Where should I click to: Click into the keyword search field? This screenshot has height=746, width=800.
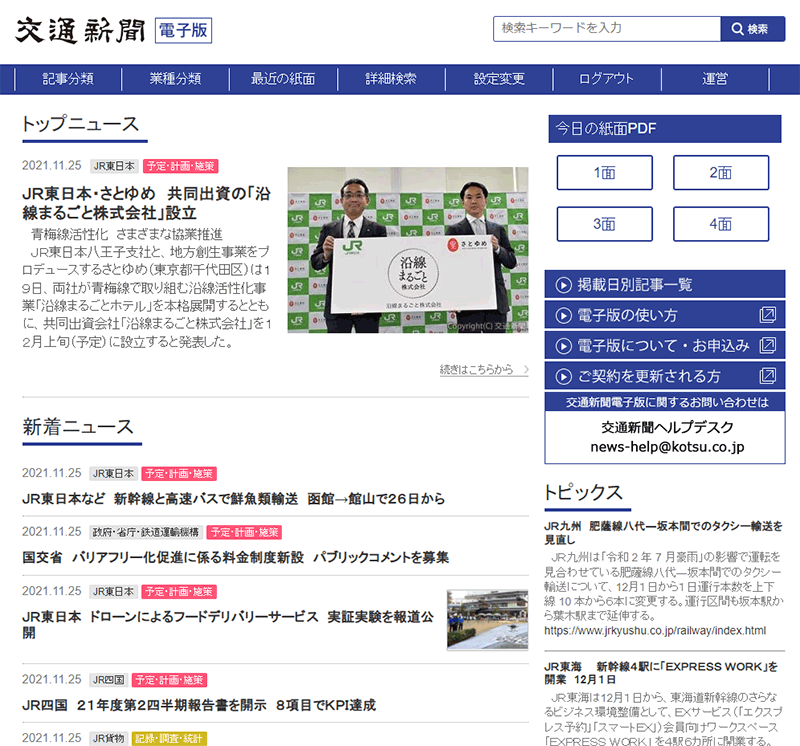click(x=606, y=29)
